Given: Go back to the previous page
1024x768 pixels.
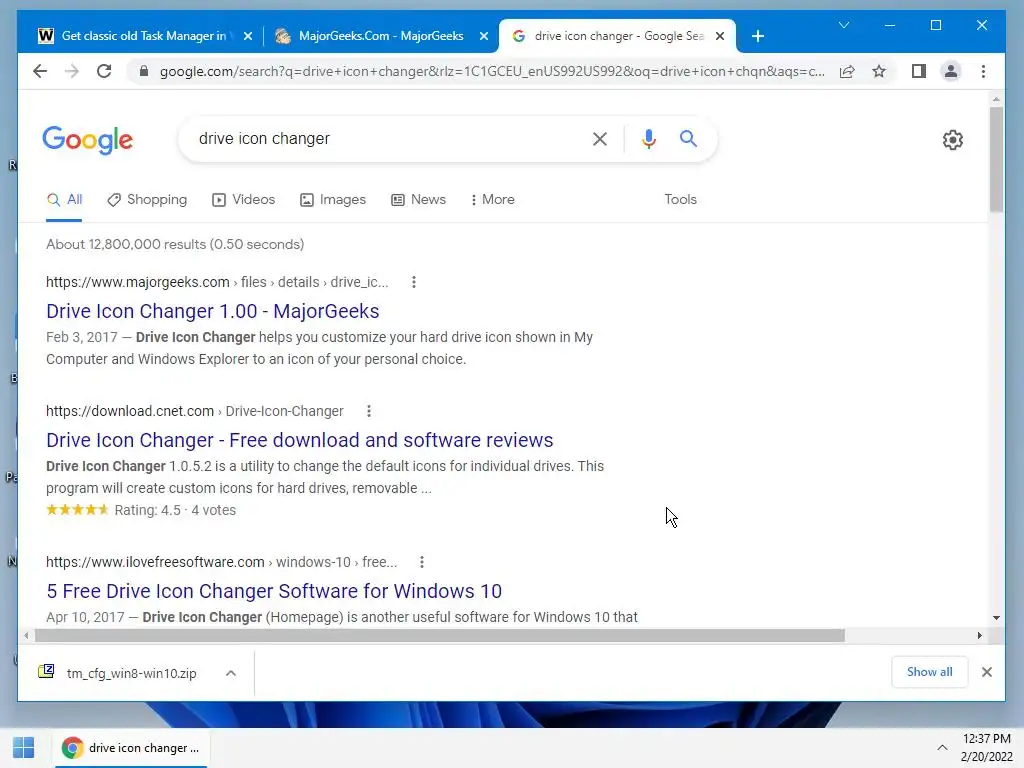Looking at the screenshot, I should pos(40,71).
